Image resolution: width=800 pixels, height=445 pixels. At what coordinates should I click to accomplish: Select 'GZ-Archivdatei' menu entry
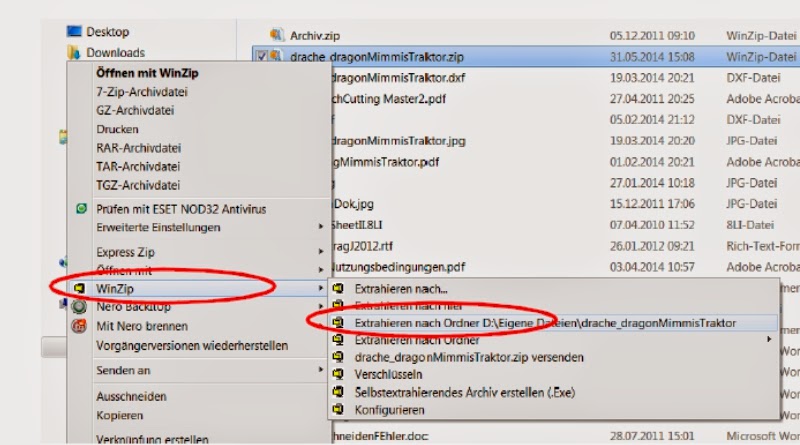(135, 110)
